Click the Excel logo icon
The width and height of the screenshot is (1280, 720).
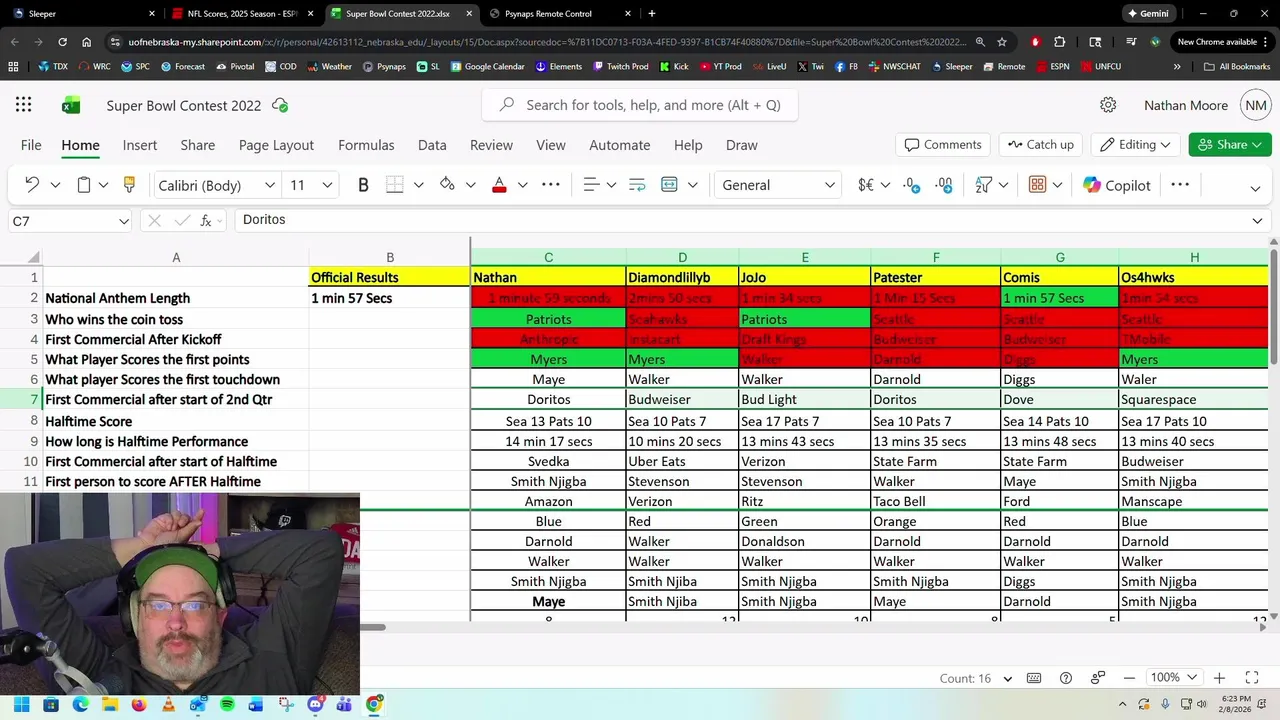(71, 105)
